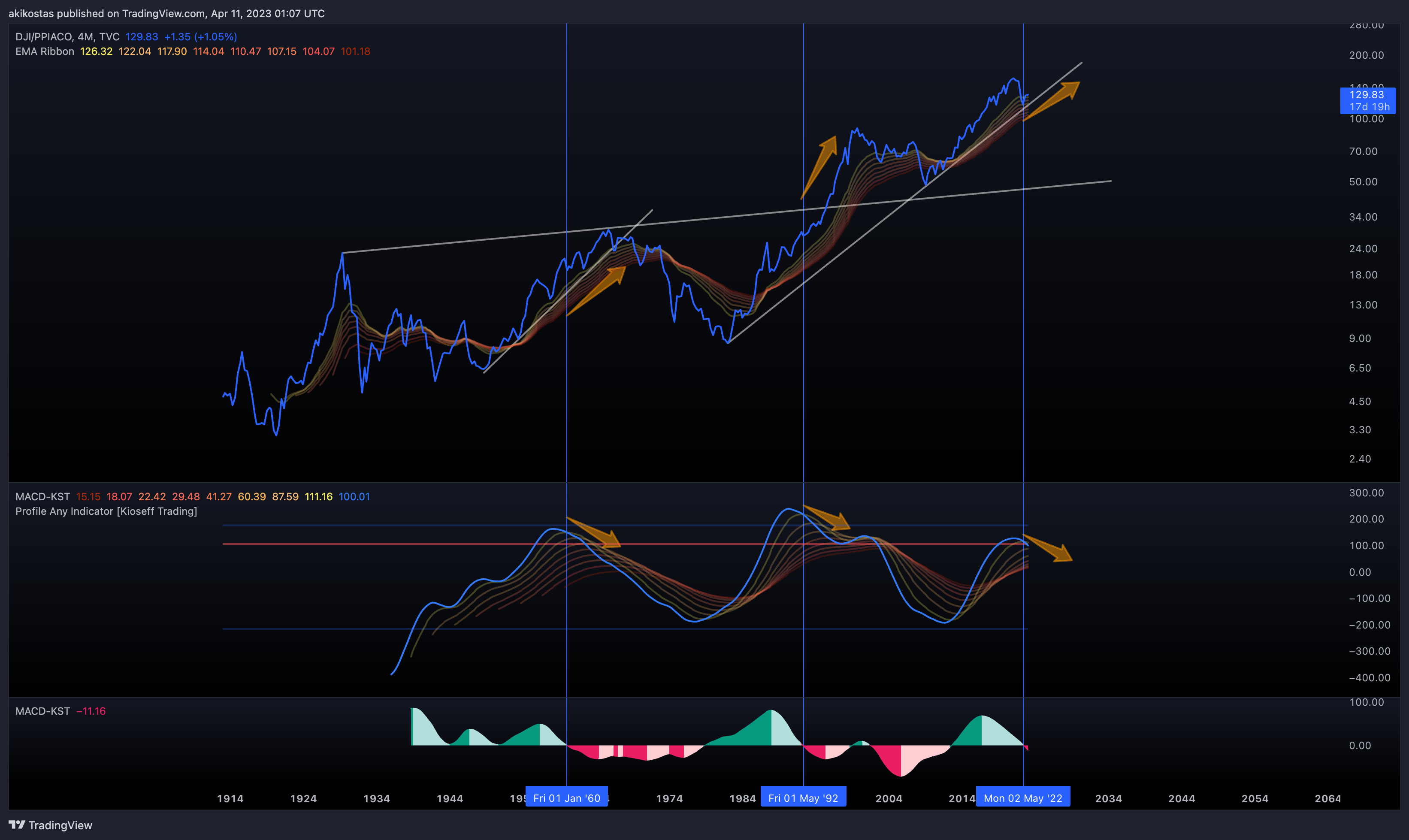Screen dimensions: 1409x840
Task: Click the 70.00 level on price scale
Action: tap(1363, 152)
